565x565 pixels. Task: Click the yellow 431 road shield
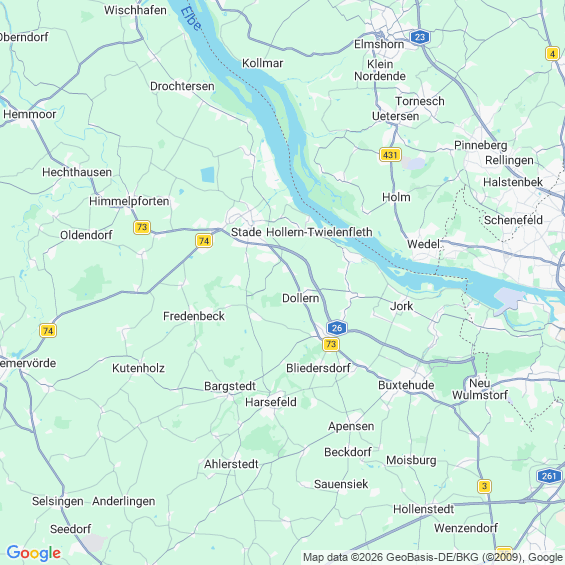point(390,155)
